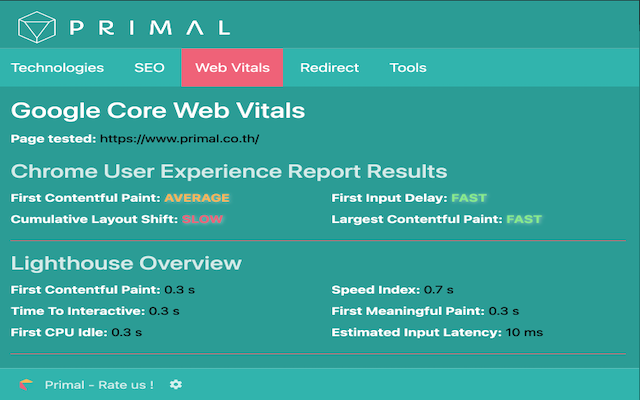
Task: Click the 'Time To Interactive:' label
Action: pos(78,311)
